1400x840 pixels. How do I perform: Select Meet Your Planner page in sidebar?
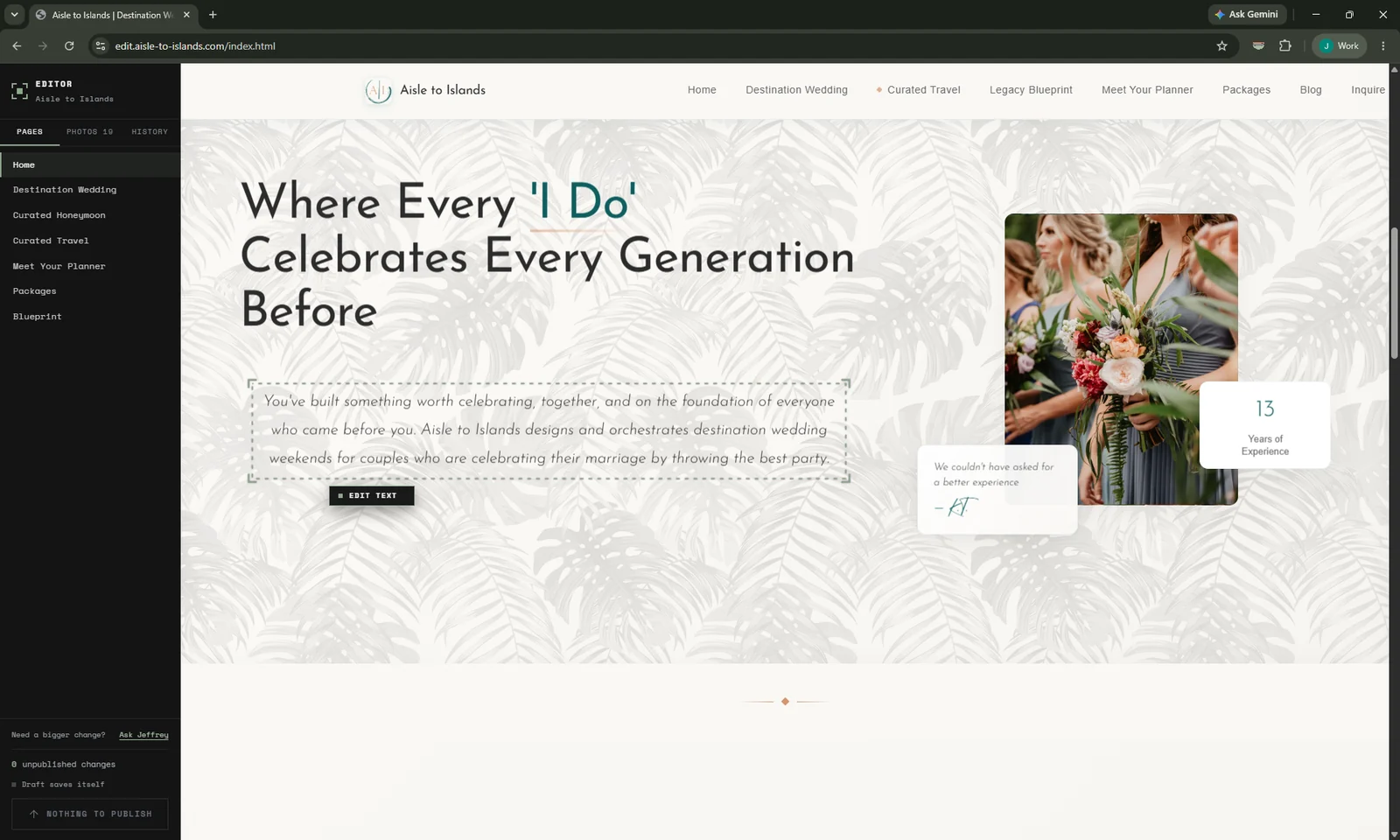pyautogui.click(x=90, y=266)
